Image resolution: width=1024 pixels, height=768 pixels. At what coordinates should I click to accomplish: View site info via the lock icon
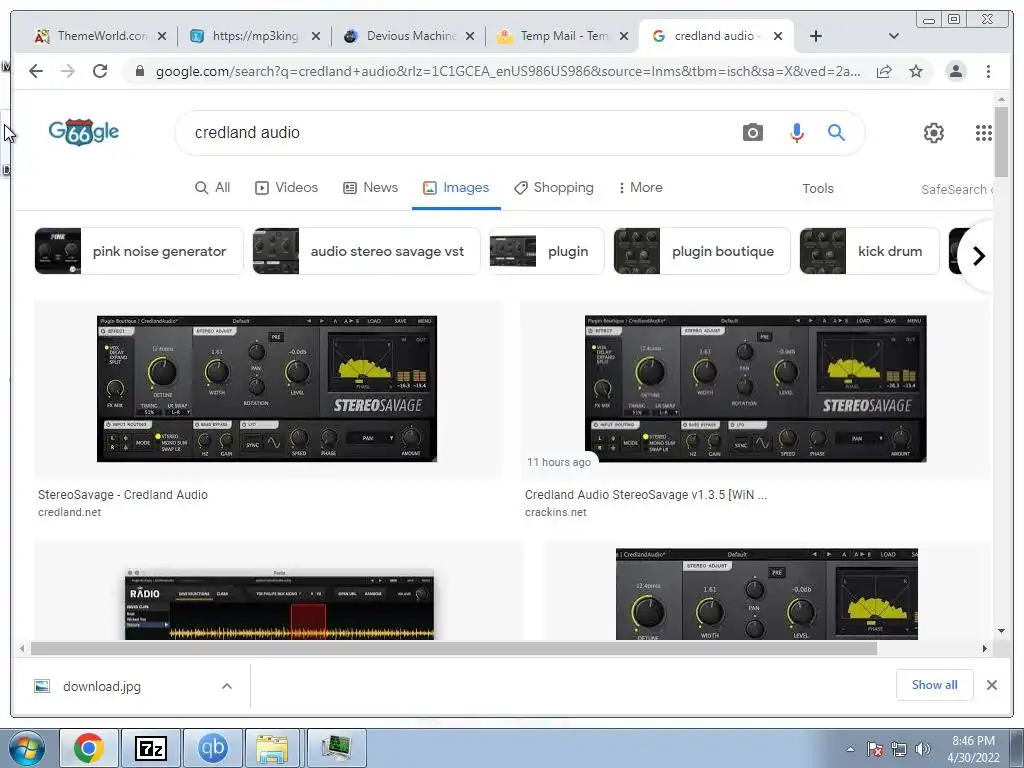tap(140, 71)
